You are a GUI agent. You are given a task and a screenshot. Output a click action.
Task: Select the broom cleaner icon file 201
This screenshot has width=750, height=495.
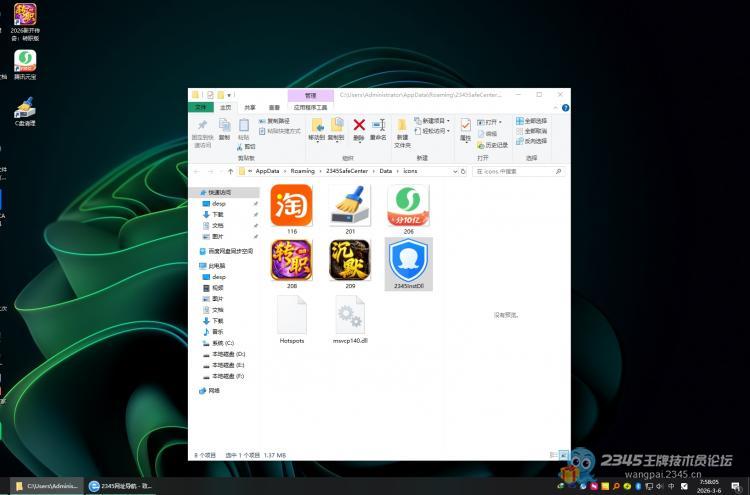(x=349, y=208)
